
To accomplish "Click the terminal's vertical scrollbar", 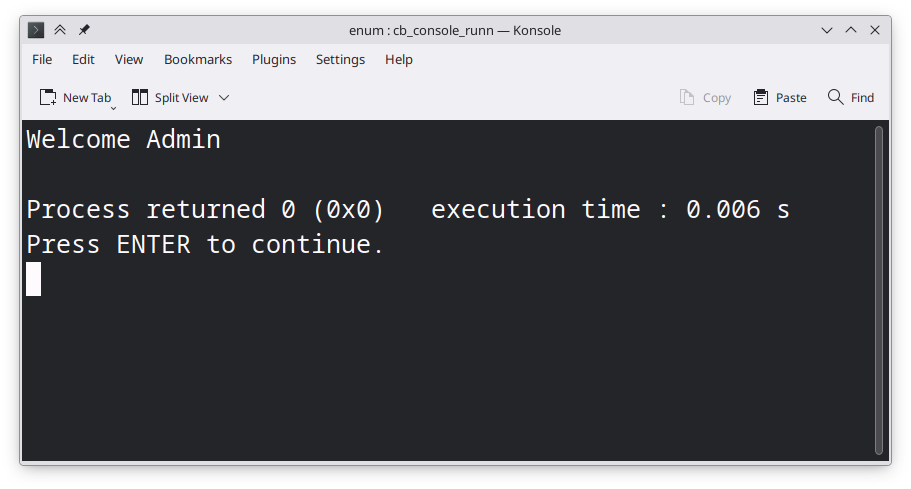I will click(879, 290).
